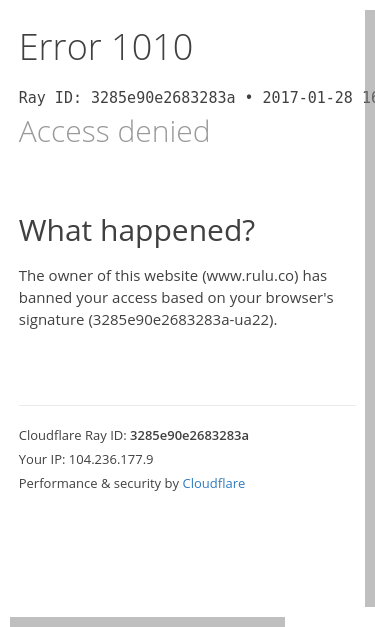Open the Cloudflare link
The height and width of the screenshot is (627, 375).
213,483
